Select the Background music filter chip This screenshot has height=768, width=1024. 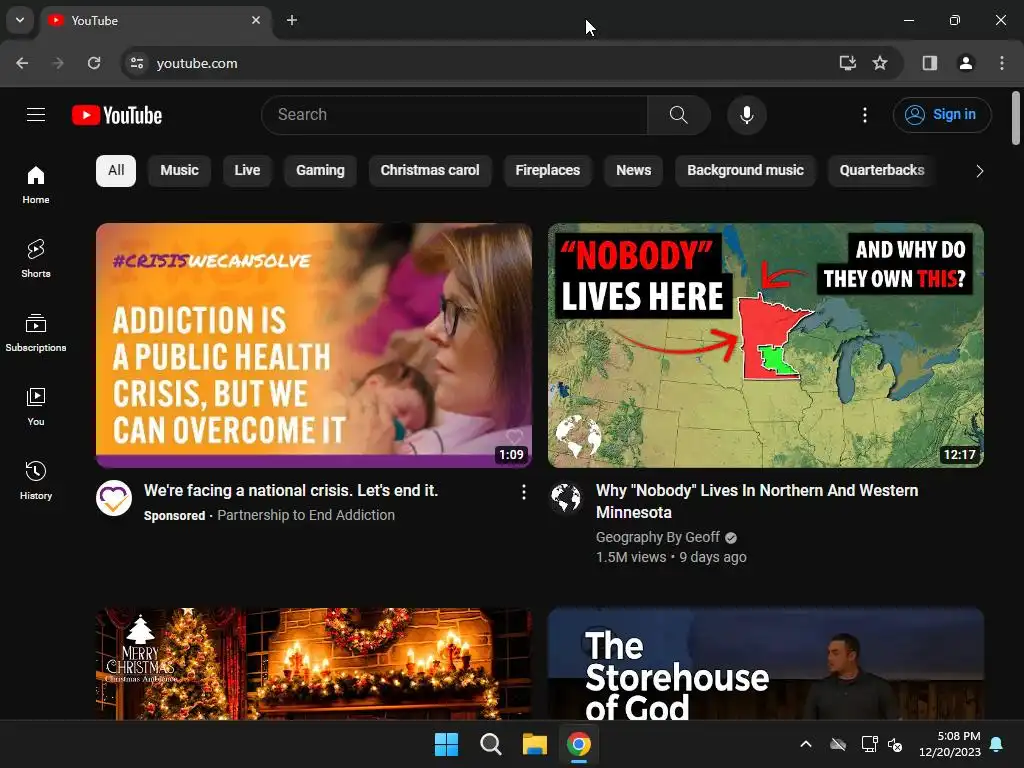click(x=745, y=170)
